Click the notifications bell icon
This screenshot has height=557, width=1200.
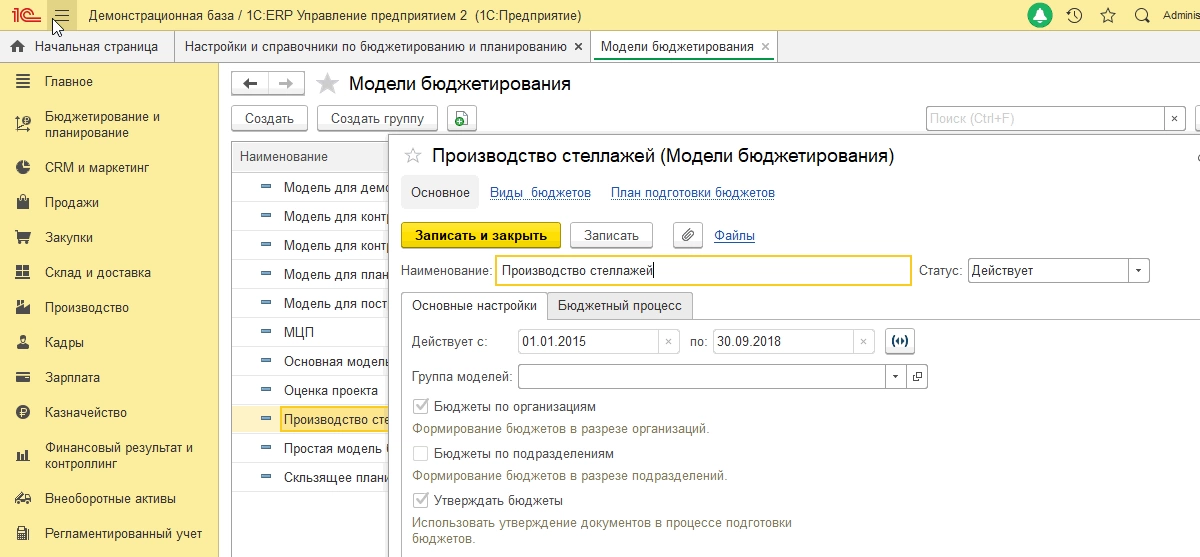(1040, 16)
